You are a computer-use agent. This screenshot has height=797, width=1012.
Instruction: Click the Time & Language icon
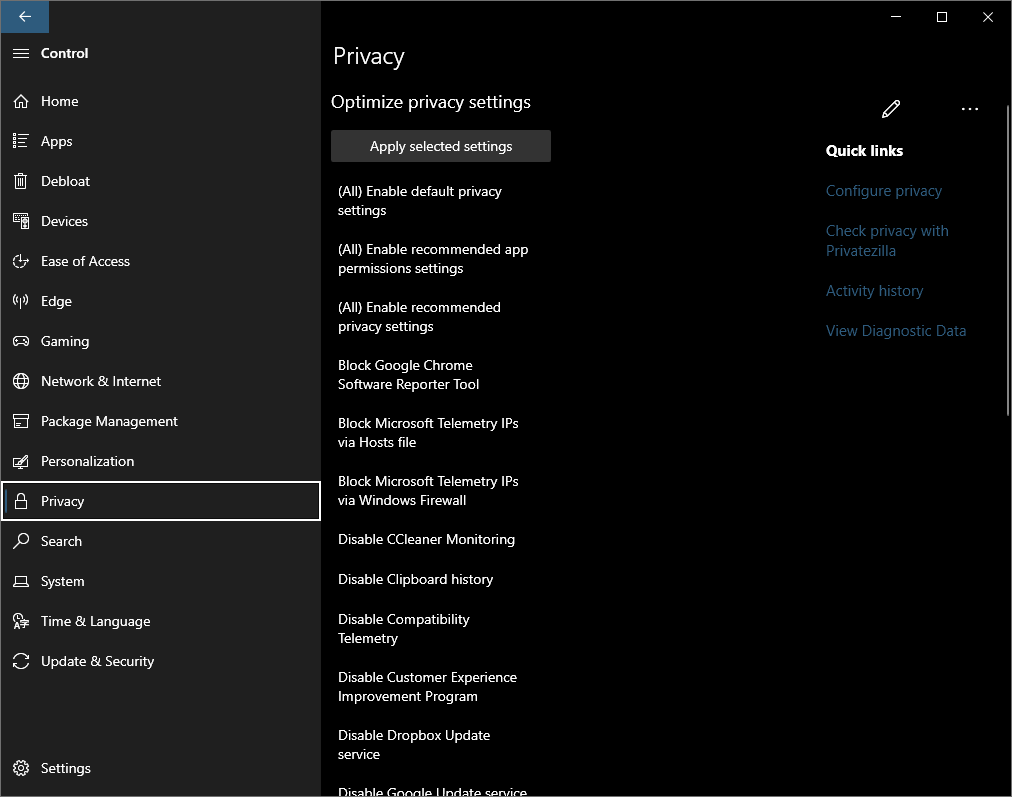pyautogui.click(x=21, y=621)
